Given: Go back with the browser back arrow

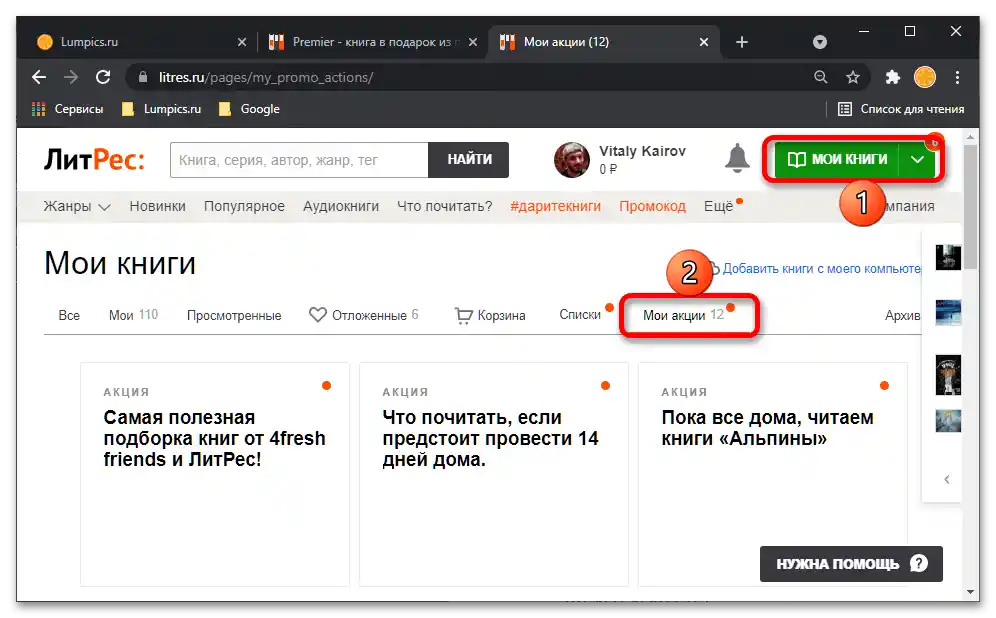Looking at the screenshot, I should pos(39,77).
